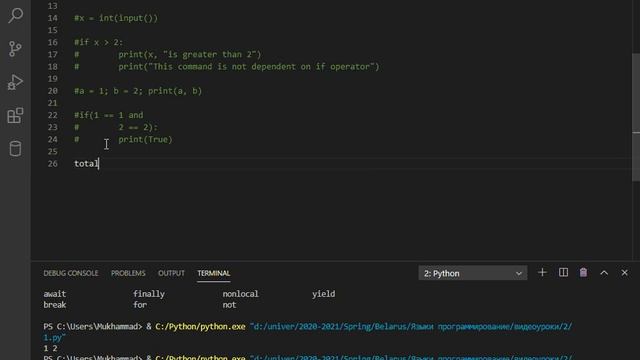640x360 pixels.
Task: Split the terminal panel
Action: (563, 273)
